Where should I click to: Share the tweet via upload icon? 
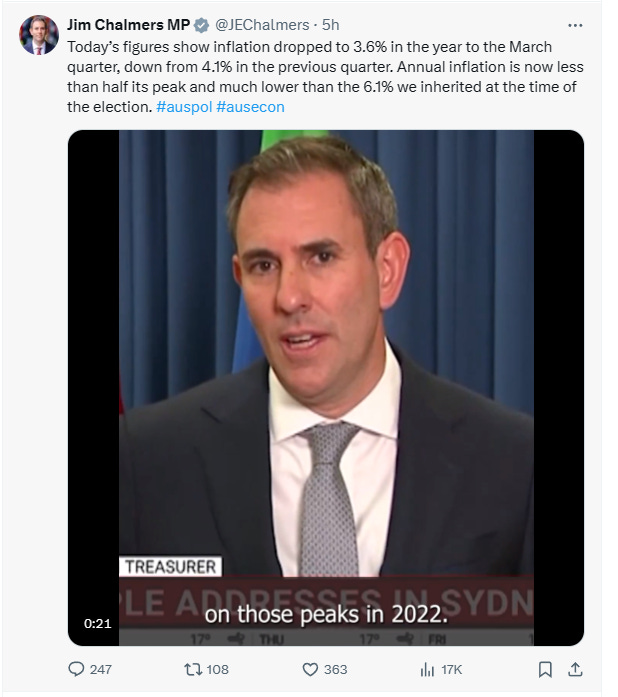click(x=575, y=669)
